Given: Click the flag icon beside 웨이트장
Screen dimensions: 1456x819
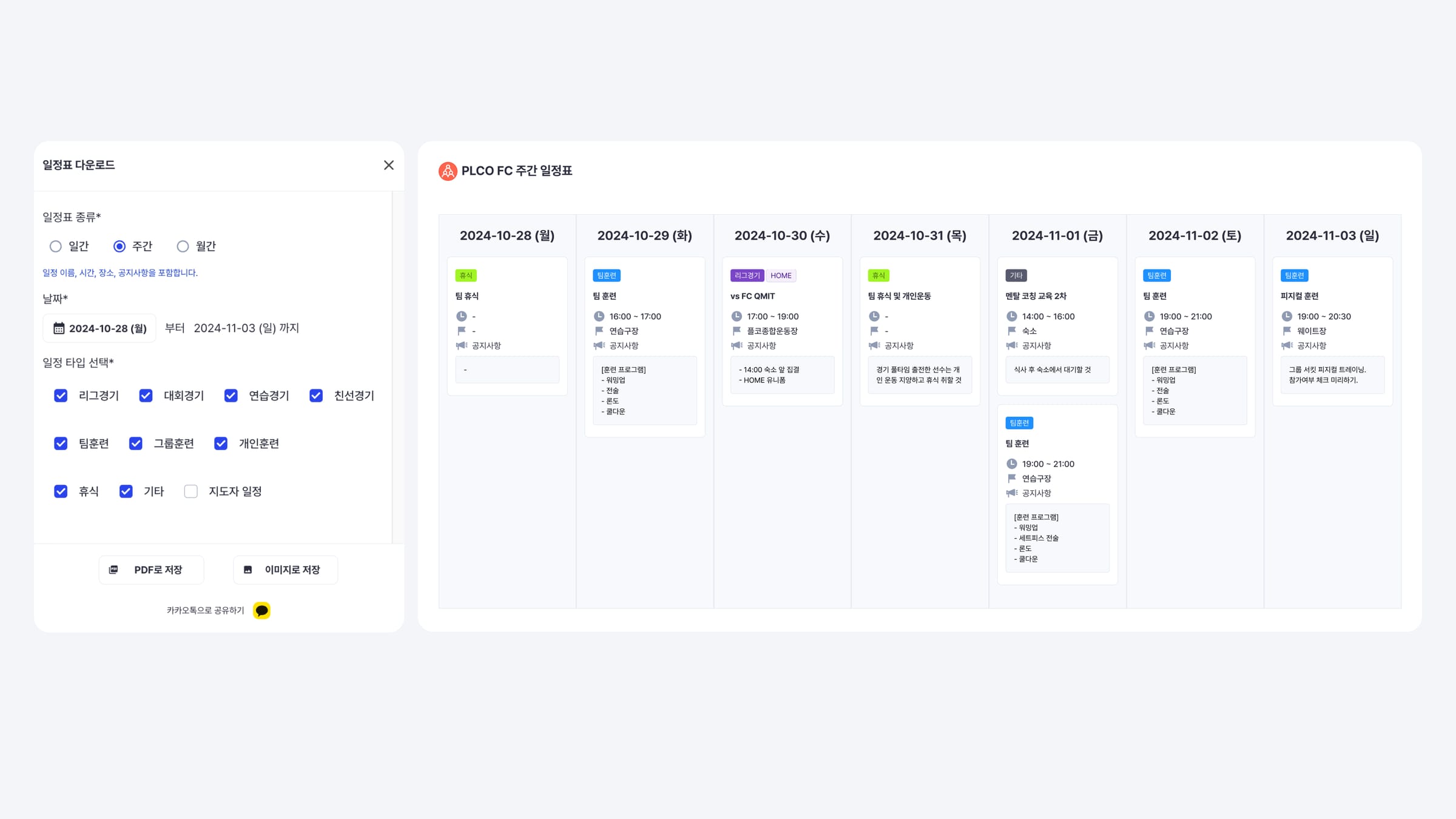Looking at the screenshot, I should coord(1287,331).
